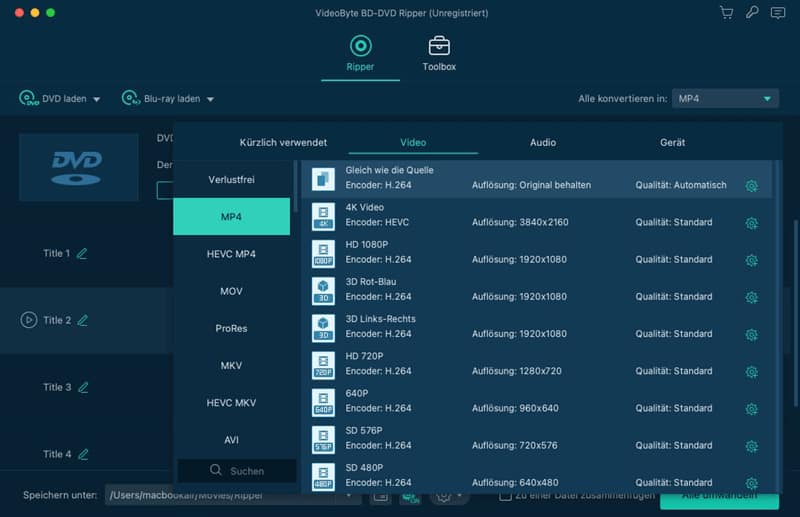
Task: Edit the name of Title 3
Action: click(83, 387)
